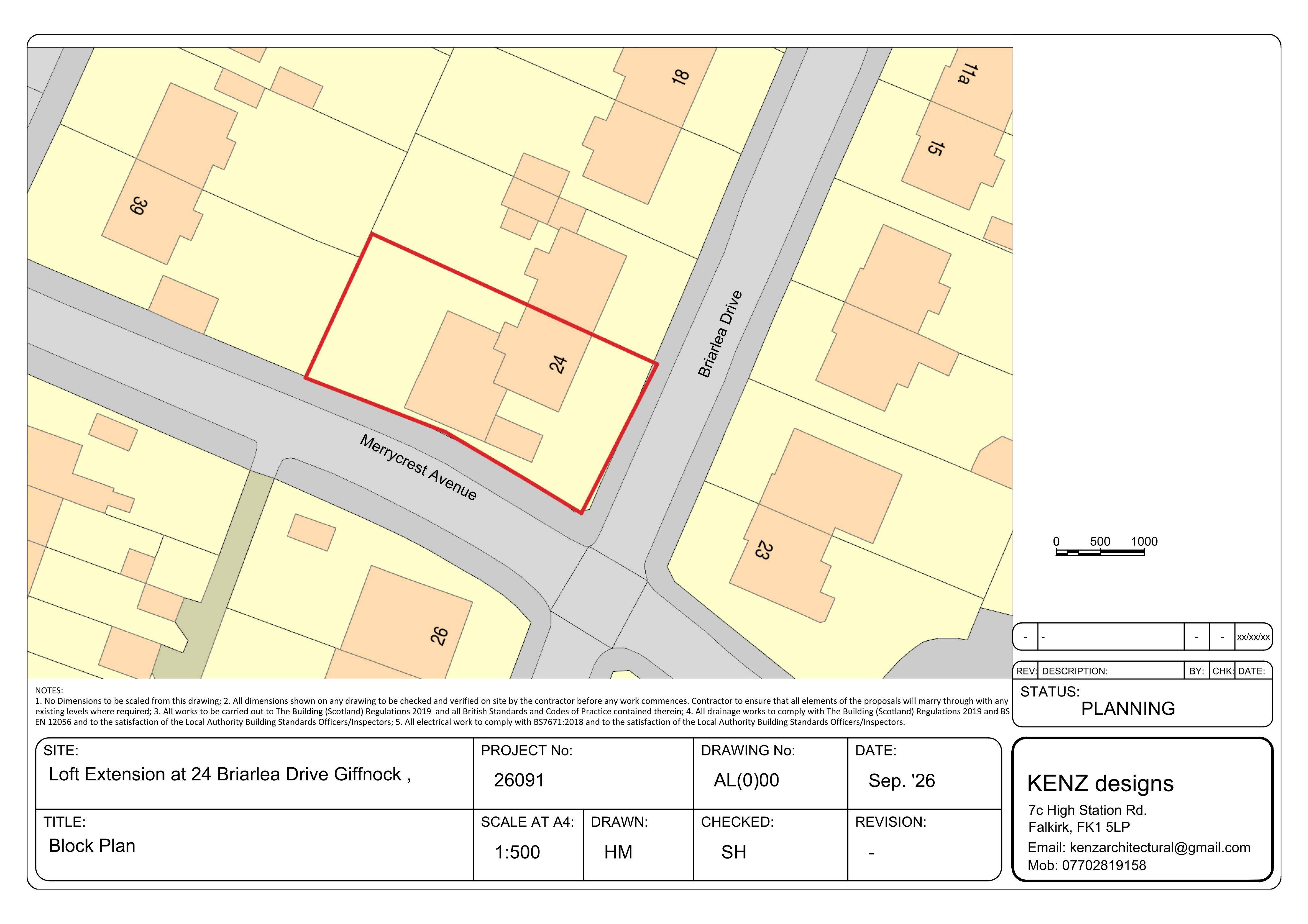Click the REVISION: field label
The image size is (1308, 924).
pos(890,822)
